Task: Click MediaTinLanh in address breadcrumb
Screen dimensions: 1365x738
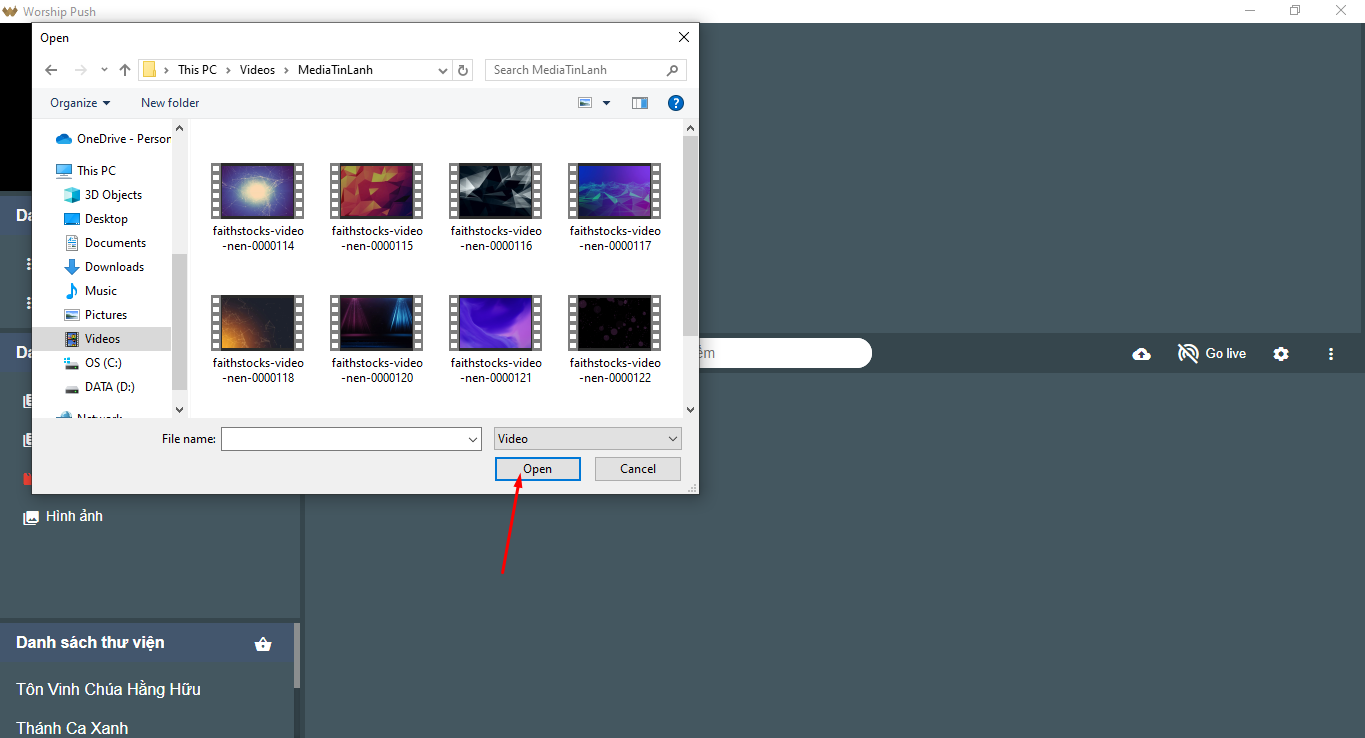Action: tap(335, 70)
